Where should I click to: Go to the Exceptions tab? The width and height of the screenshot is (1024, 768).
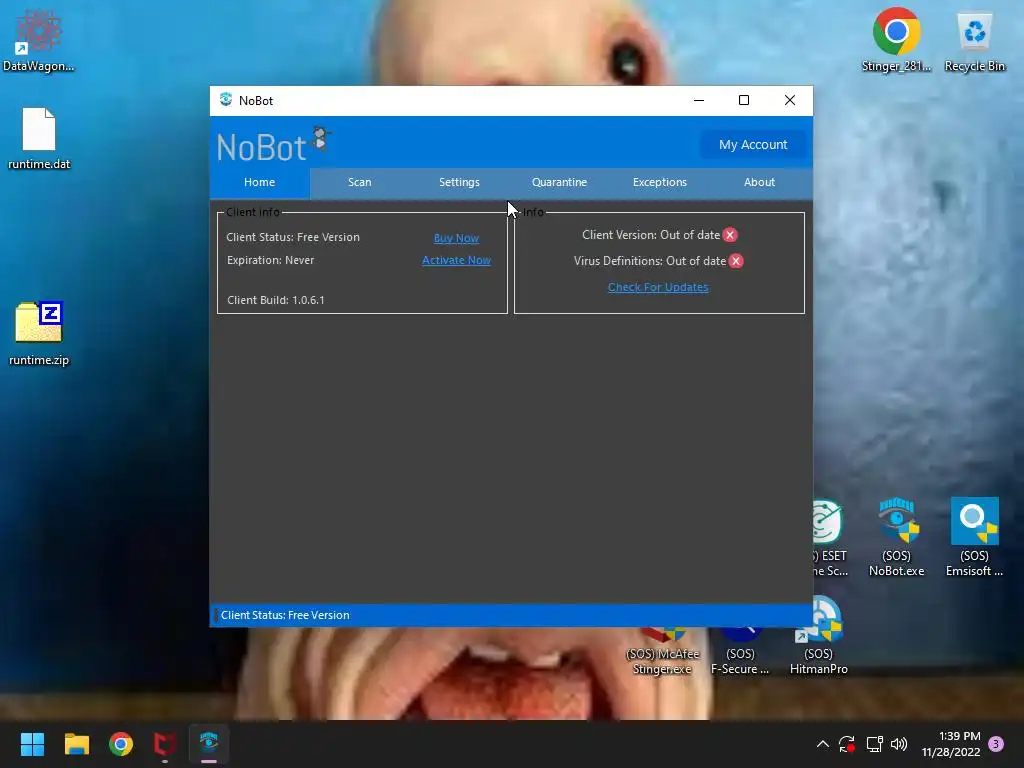(660, 182)
